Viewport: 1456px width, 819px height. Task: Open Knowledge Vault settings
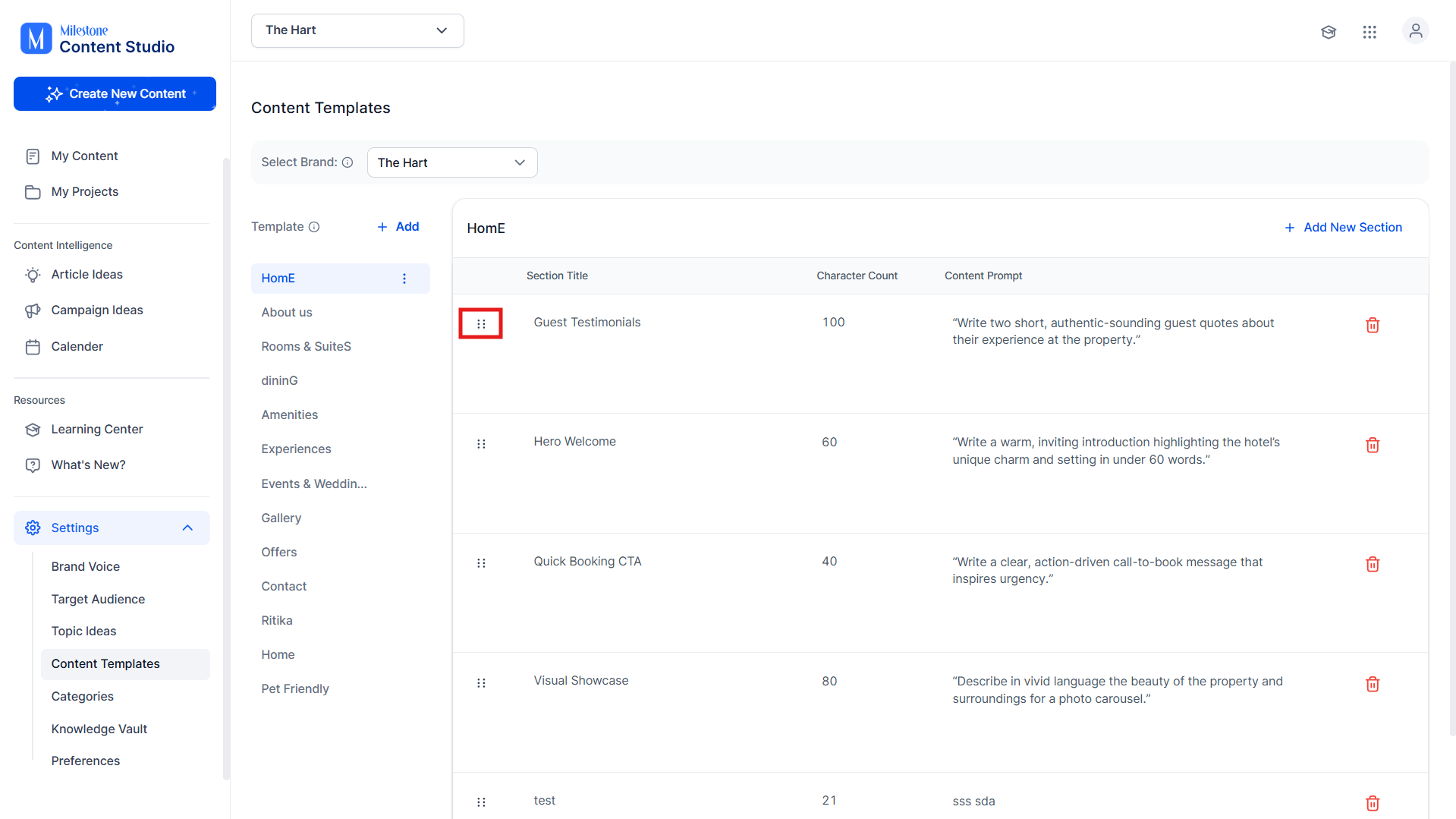pyautogui.click(x=99, y=729)
